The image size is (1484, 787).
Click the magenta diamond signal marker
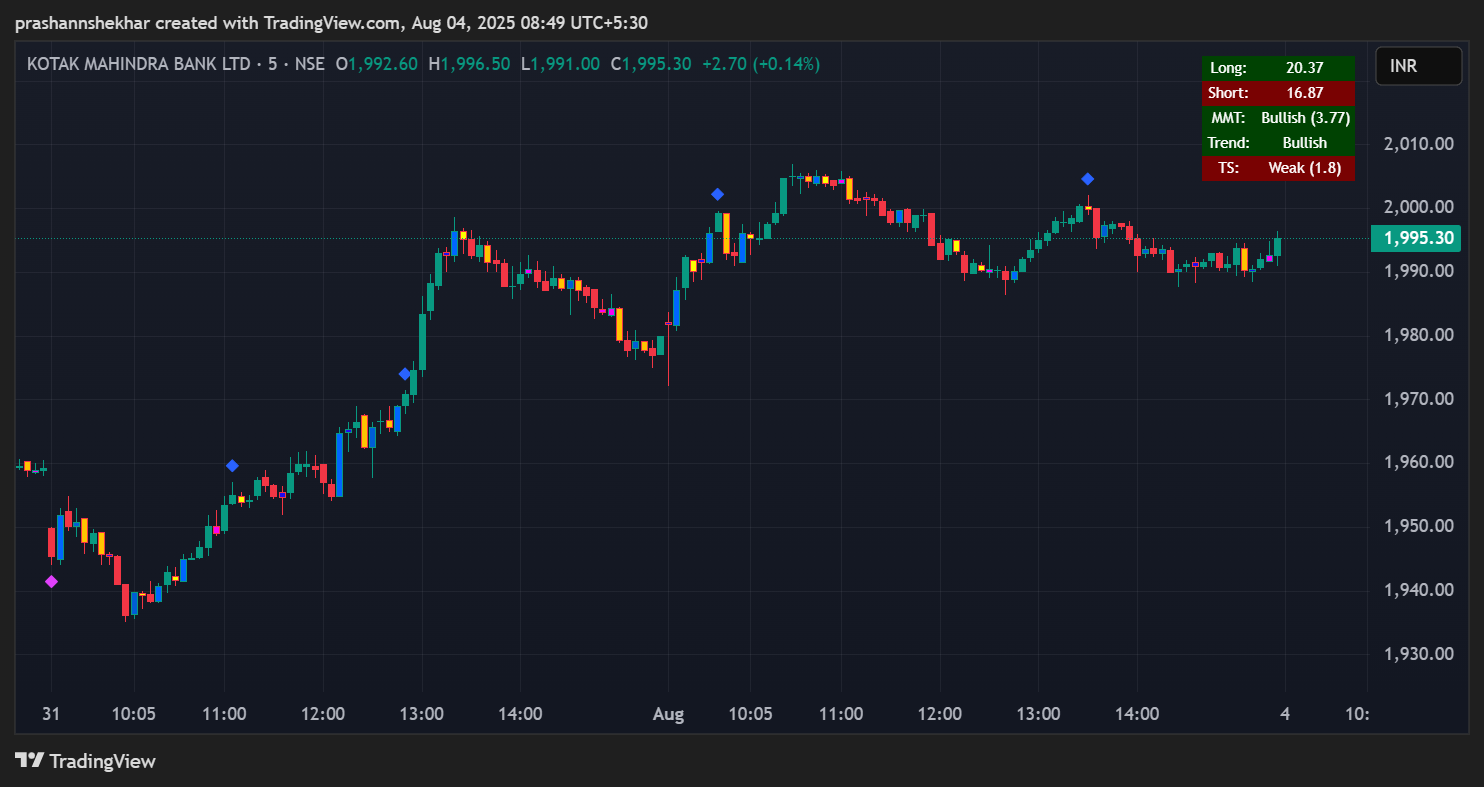tap(51, 582)
